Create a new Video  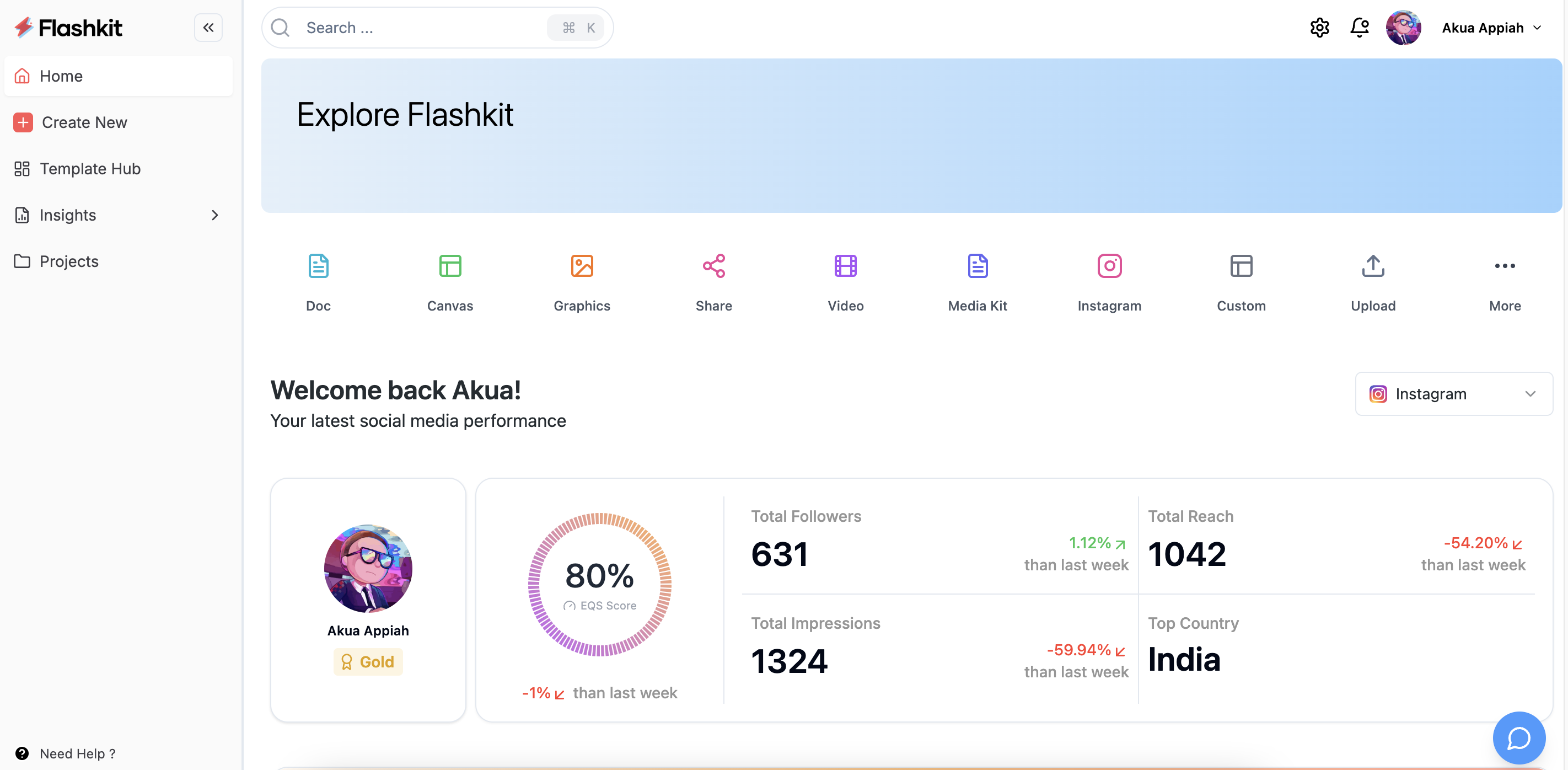846,284
